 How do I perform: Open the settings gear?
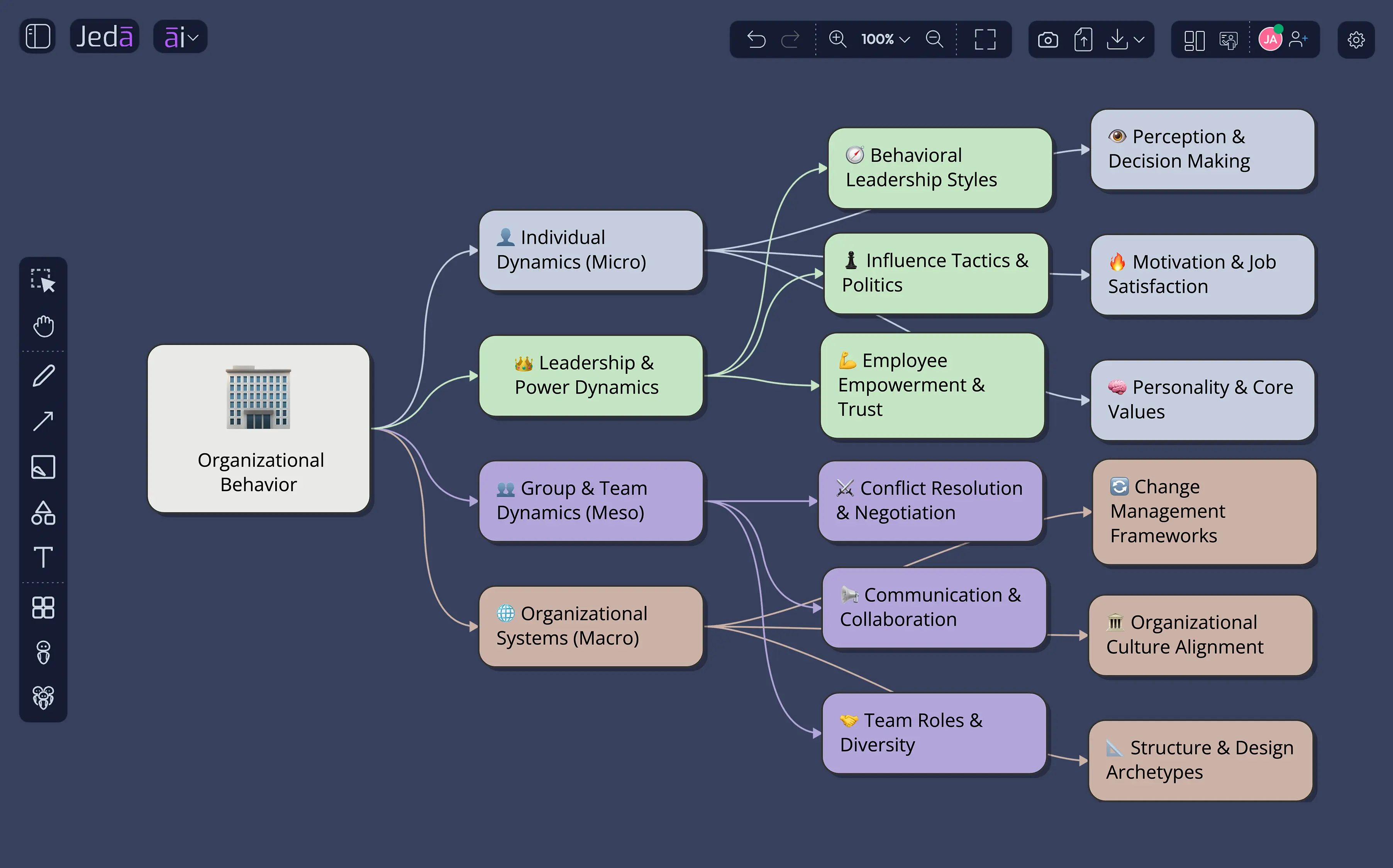point(1356,40)
